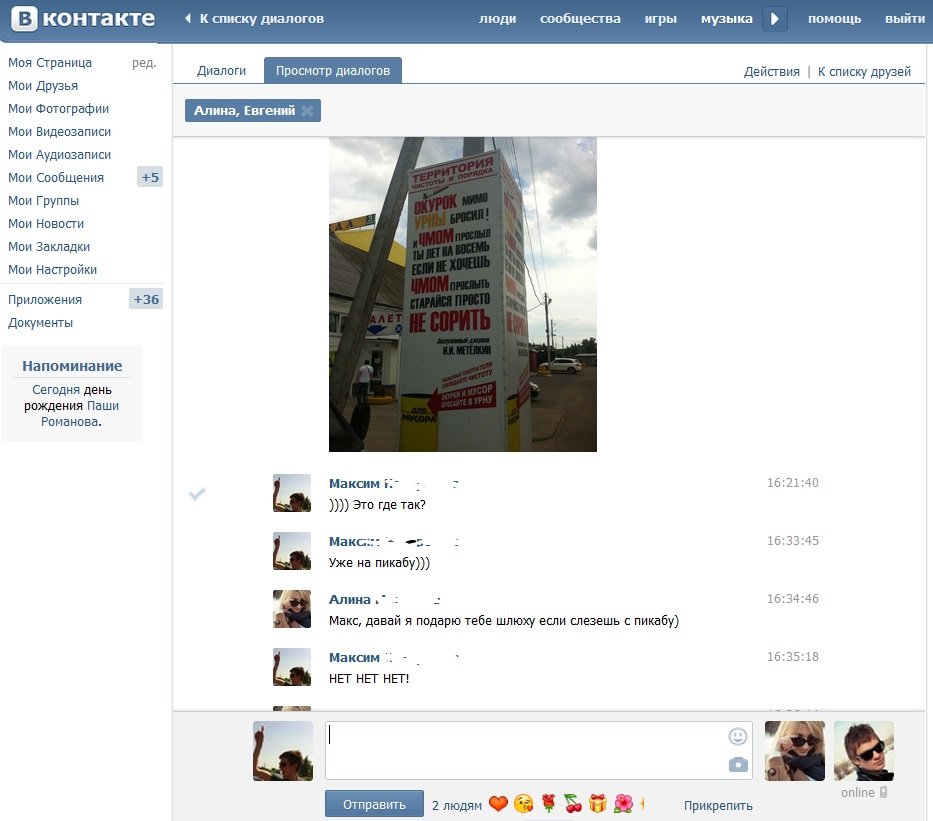Open the smiley emoji picker
Viewport: 933px width, 821px height.
pyautogui.click(x=737, y=737)
